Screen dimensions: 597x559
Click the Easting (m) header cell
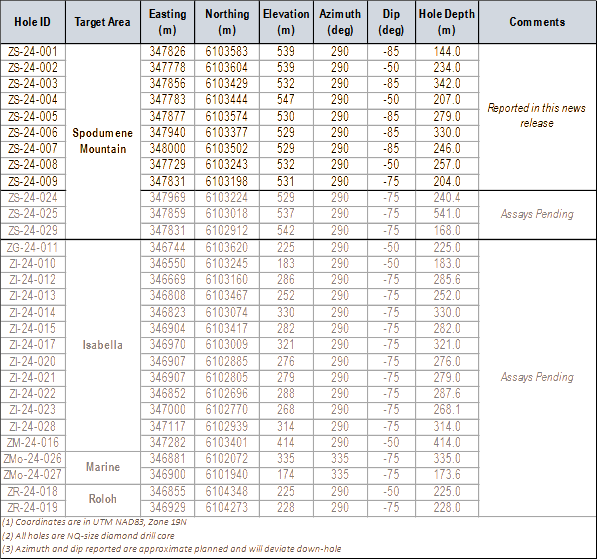point(168,22)
